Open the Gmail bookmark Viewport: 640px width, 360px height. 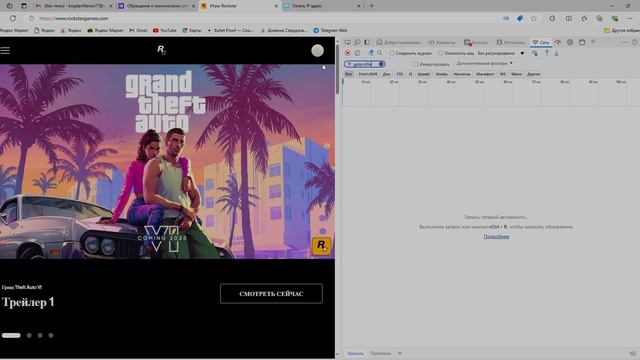(138, 30)
